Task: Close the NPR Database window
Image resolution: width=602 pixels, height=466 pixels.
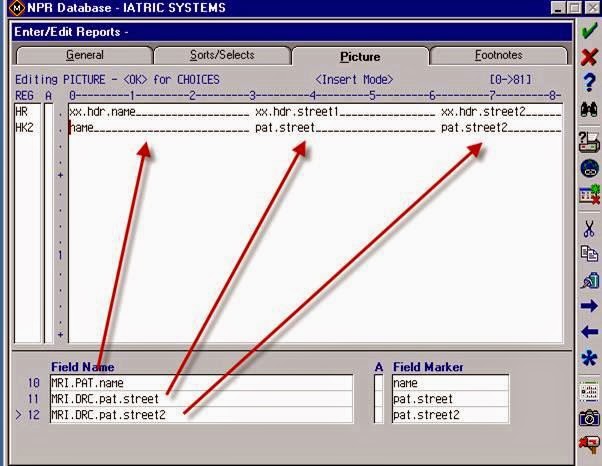Action: coord(592,8)
